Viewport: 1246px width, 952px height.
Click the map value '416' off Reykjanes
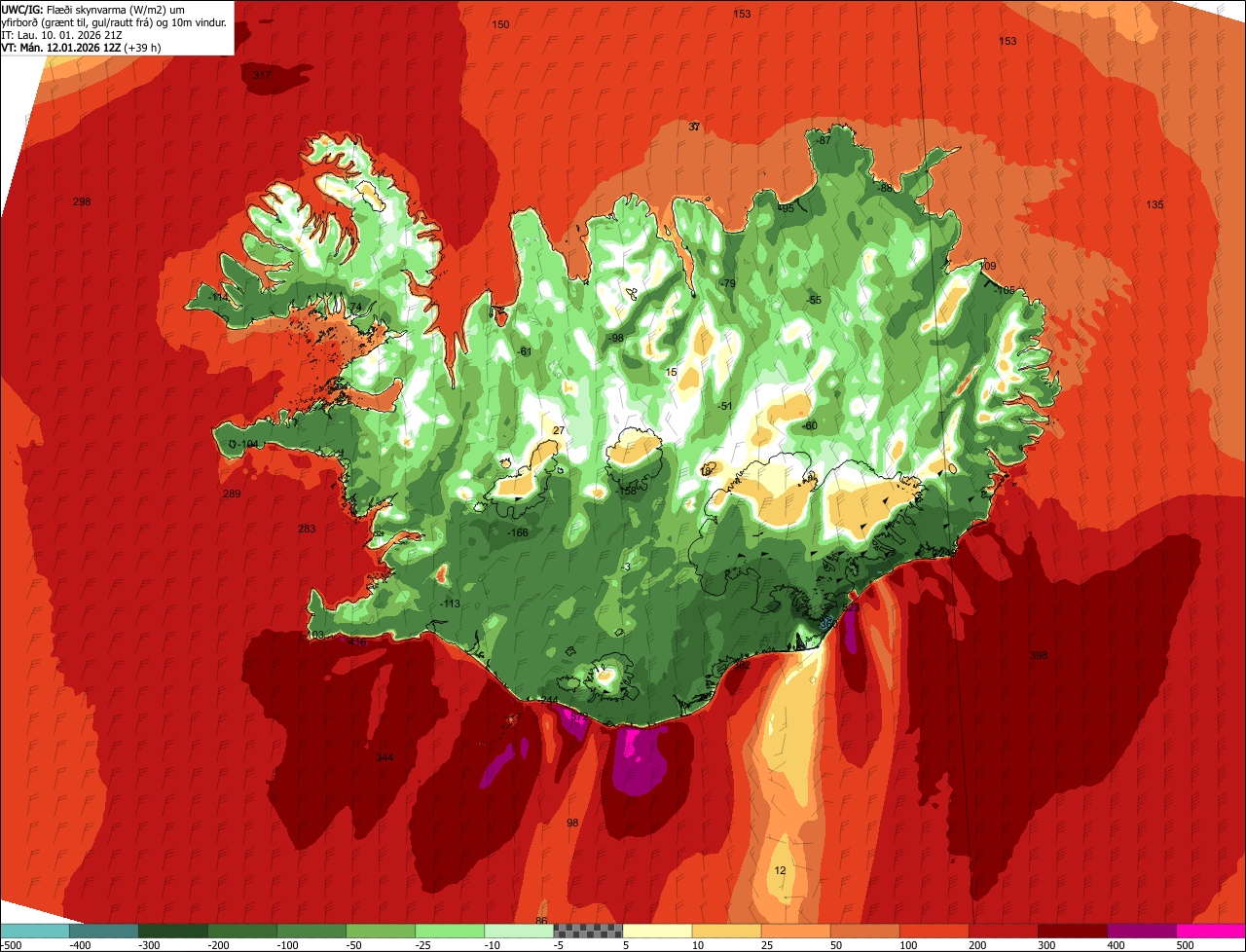click(357, 641)
